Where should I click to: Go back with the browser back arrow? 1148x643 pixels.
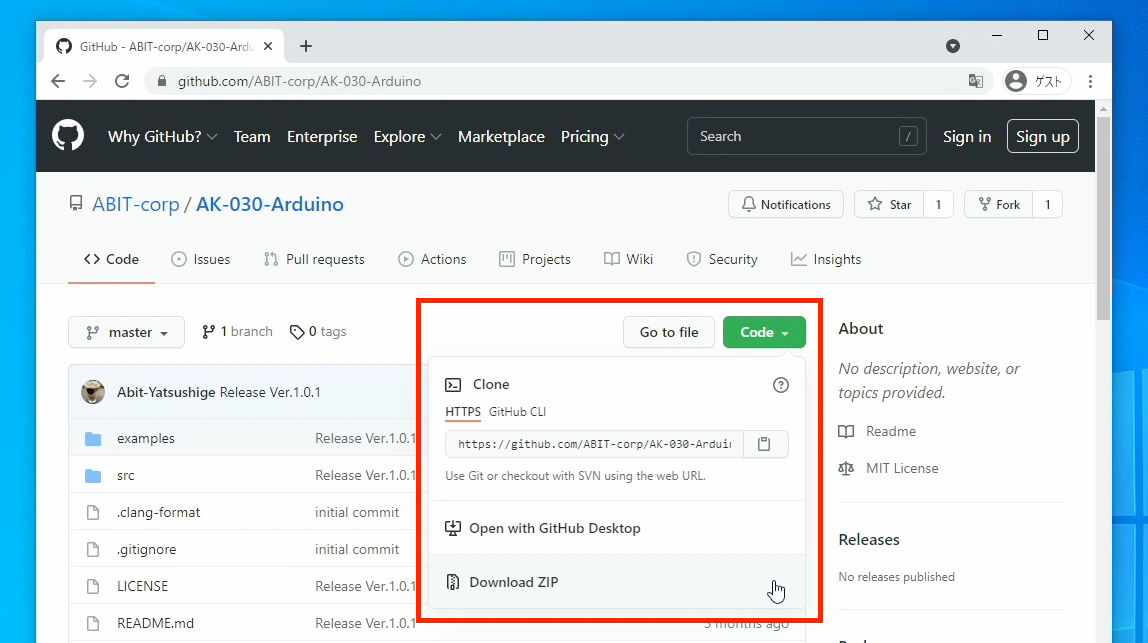(x=58, y=81)
